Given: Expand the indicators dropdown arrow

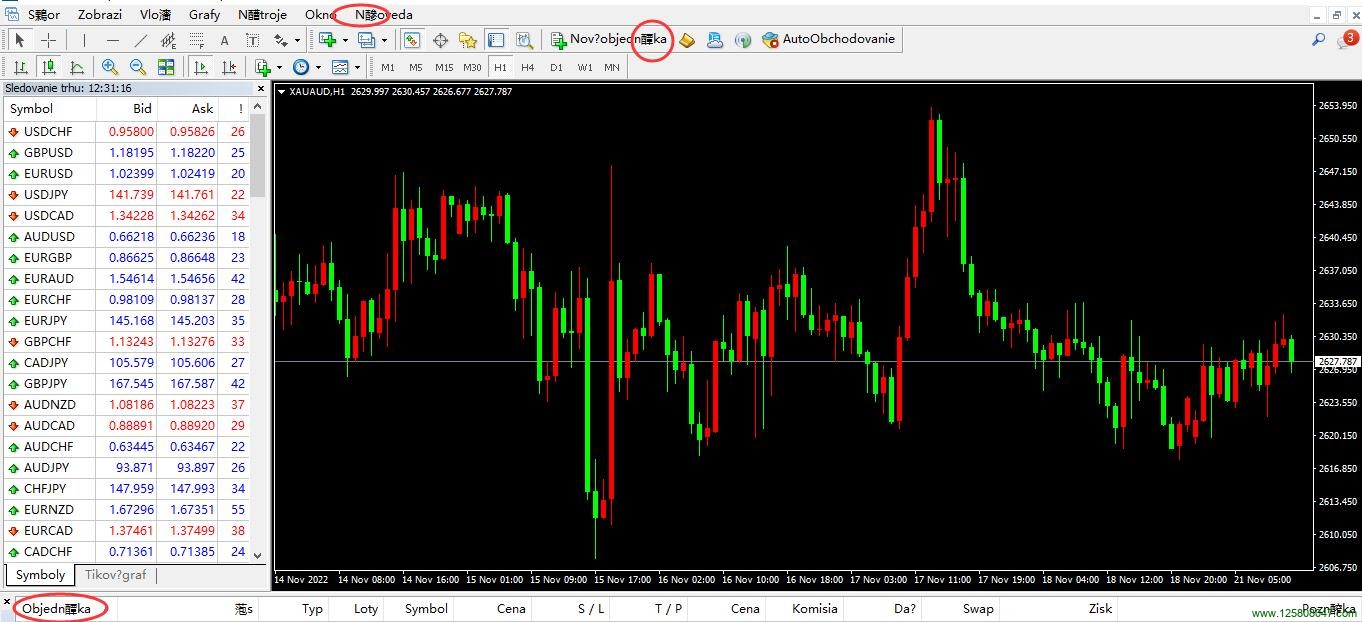Looking at the screenshot, I should point(279,68).
